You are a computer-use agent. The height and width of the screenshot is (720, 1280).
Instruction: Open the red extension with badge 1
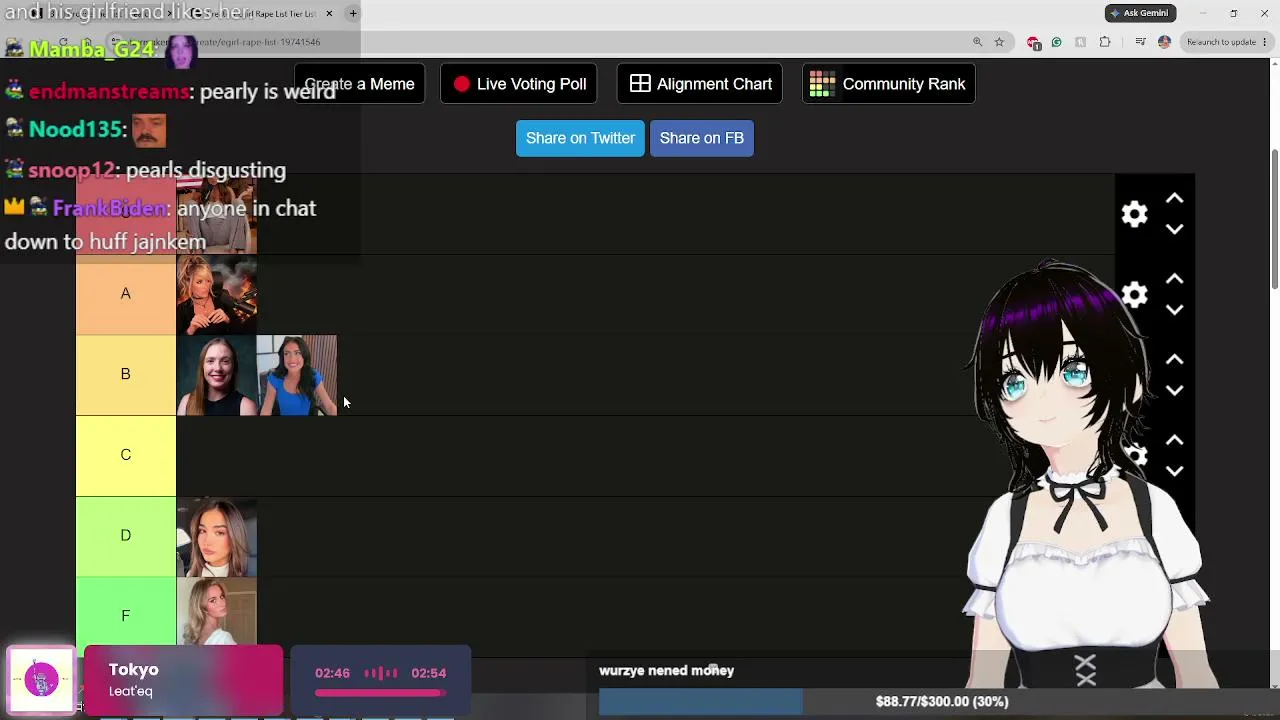pos(1034,43)
